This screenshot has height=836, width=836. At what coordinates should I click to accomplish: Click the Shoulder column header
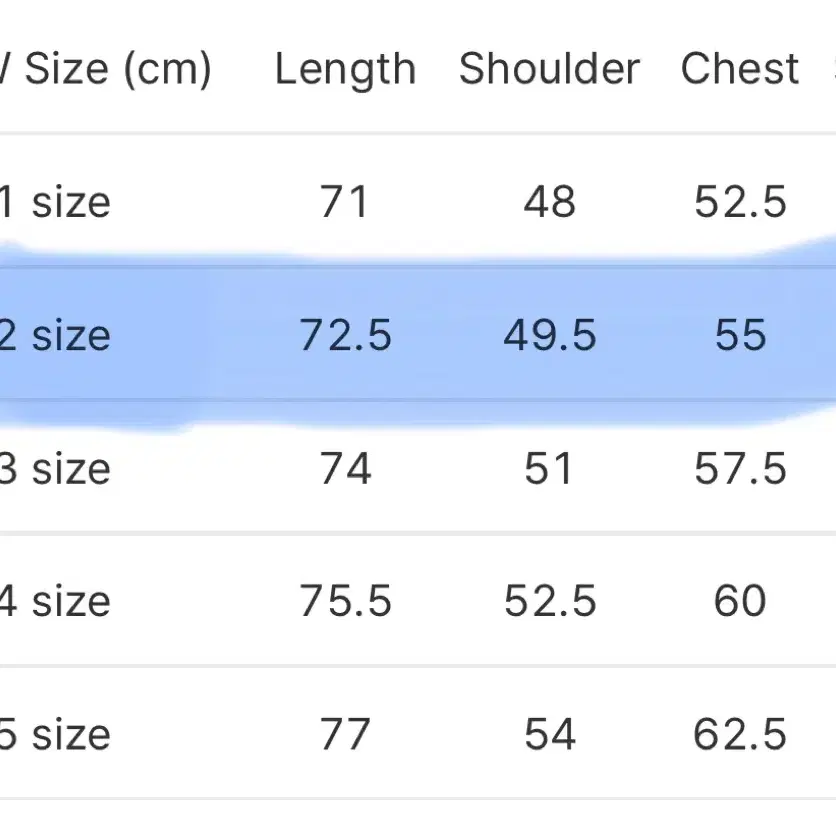click(549, 69)
